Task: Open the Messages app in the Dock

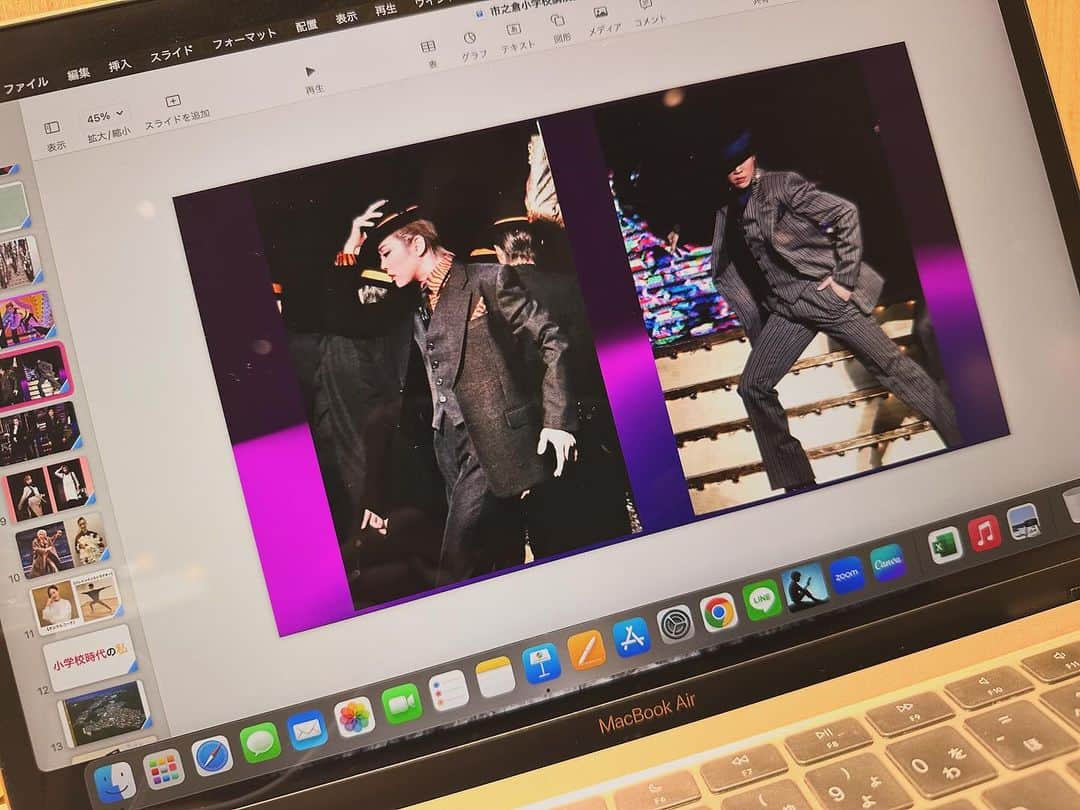Action: point(260,742)
